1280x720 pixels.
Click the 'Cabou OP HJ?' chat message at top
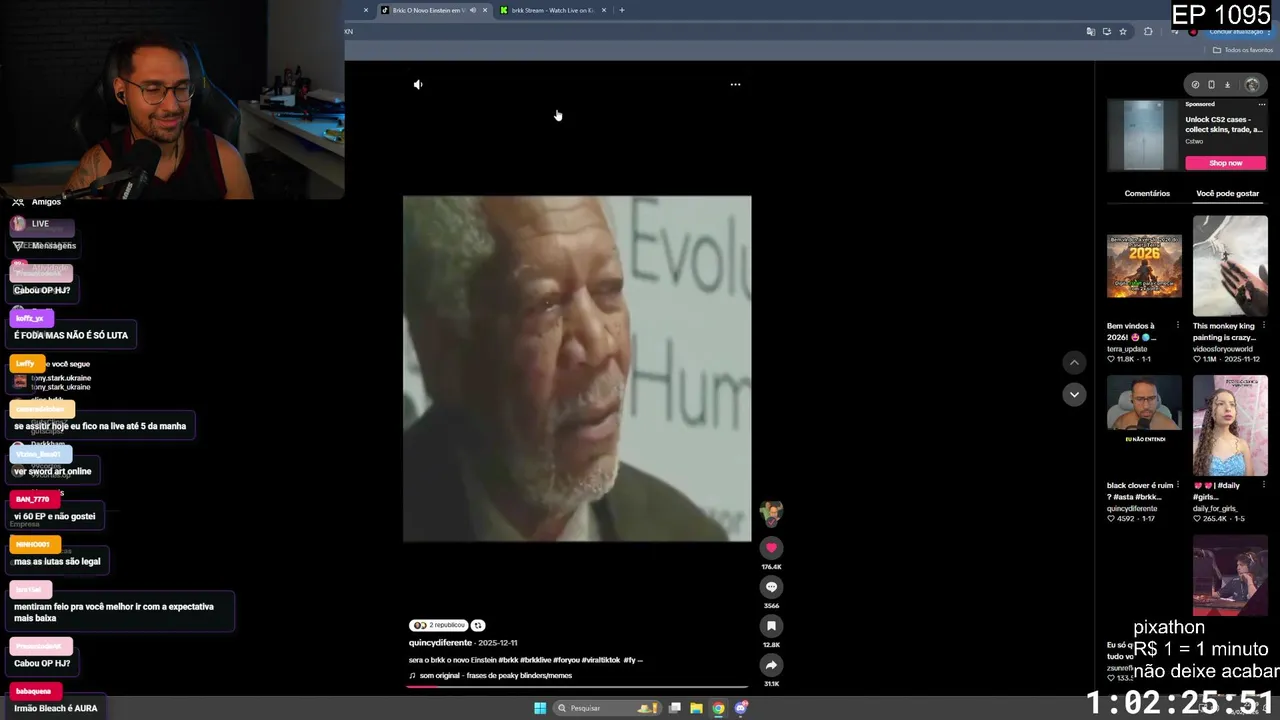tap(42, 290)
